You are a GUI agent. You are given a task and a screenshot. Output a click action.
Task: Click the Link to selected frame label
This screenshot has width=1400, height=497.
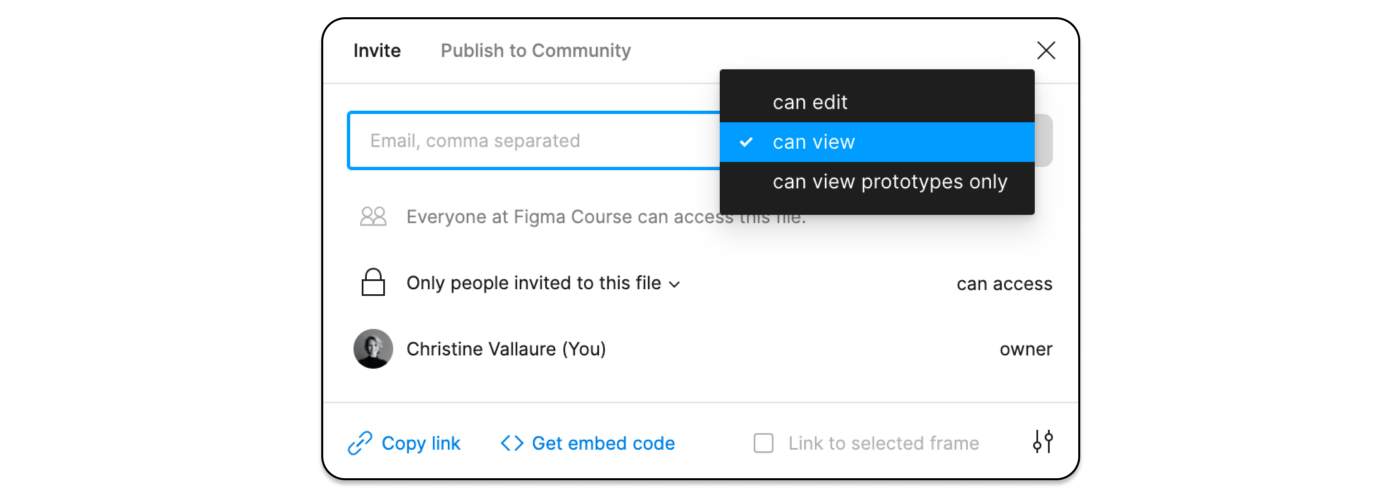pos(883,443)
